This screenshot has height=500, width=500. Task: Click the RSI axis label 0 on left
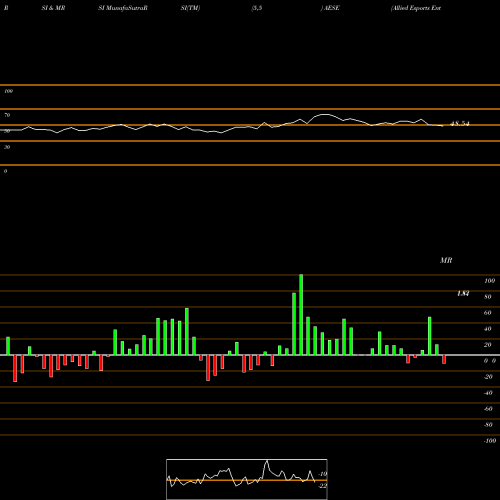click(5, 171)
